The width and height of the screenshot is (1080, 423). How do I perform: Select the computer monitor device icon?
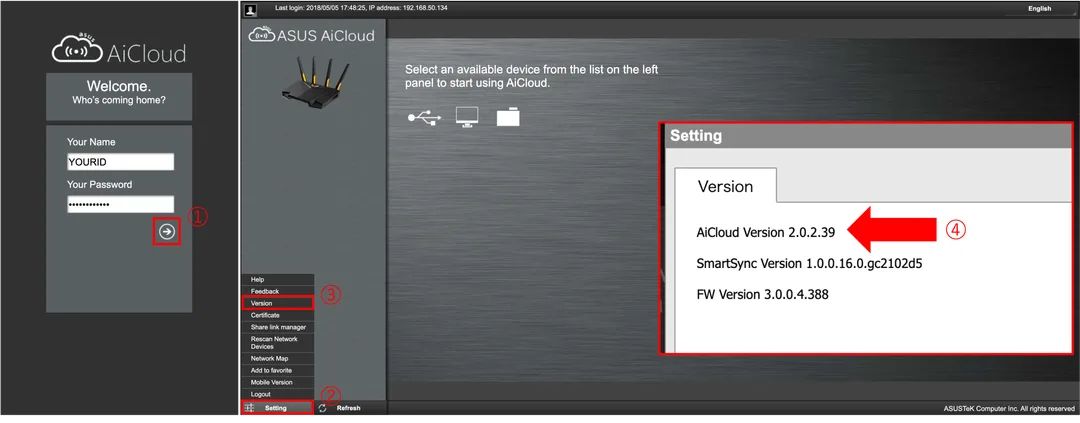pos(467,118)
